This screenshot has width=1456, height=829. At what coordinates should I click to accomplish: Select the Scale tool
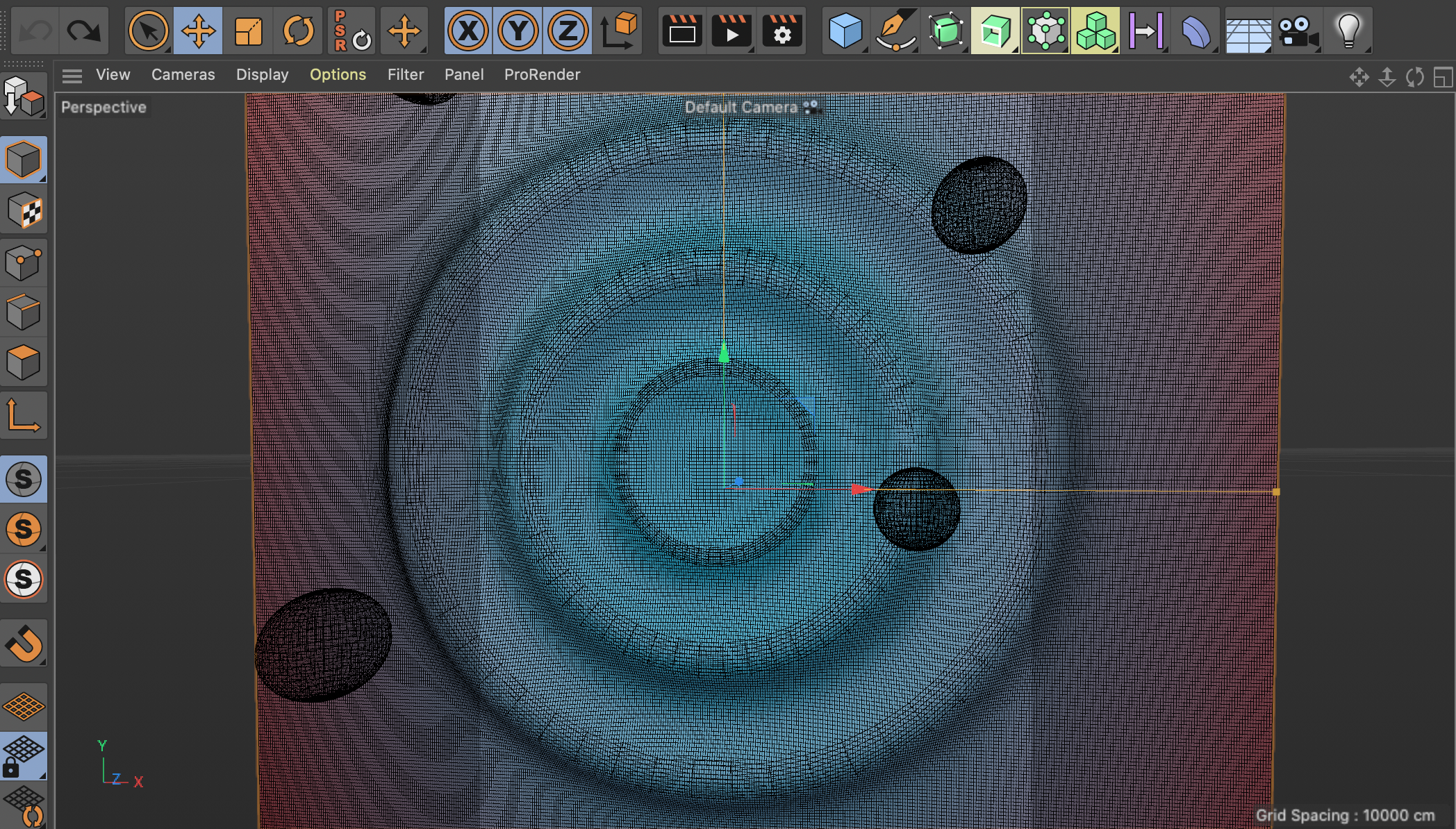[248, 31]
